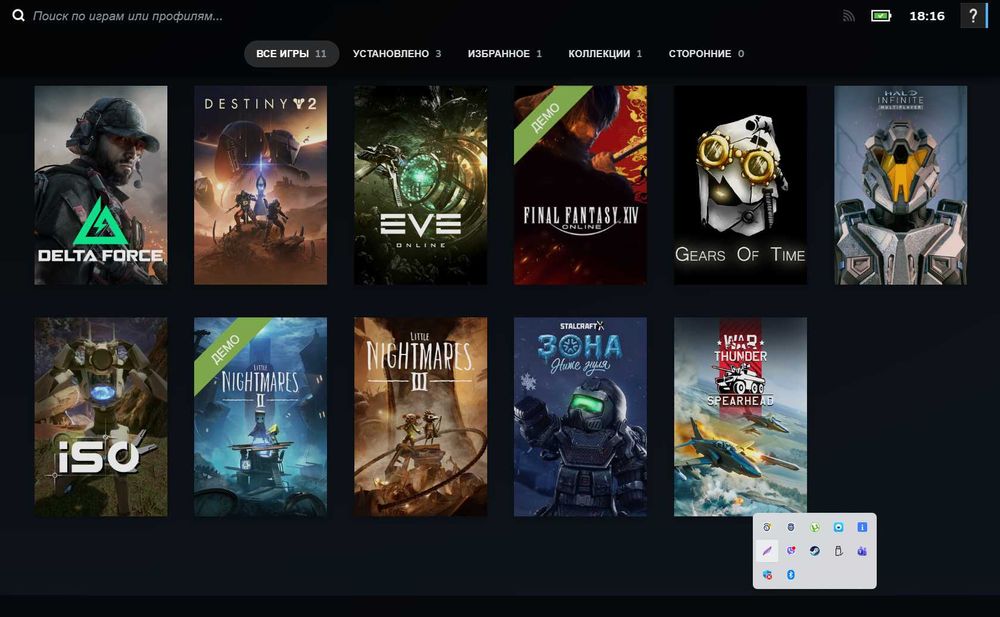Select the Halo Infinite Multiplayer cover
Image resolution: width=1000 pixels, height=617 pixels.
pos(901,185)
